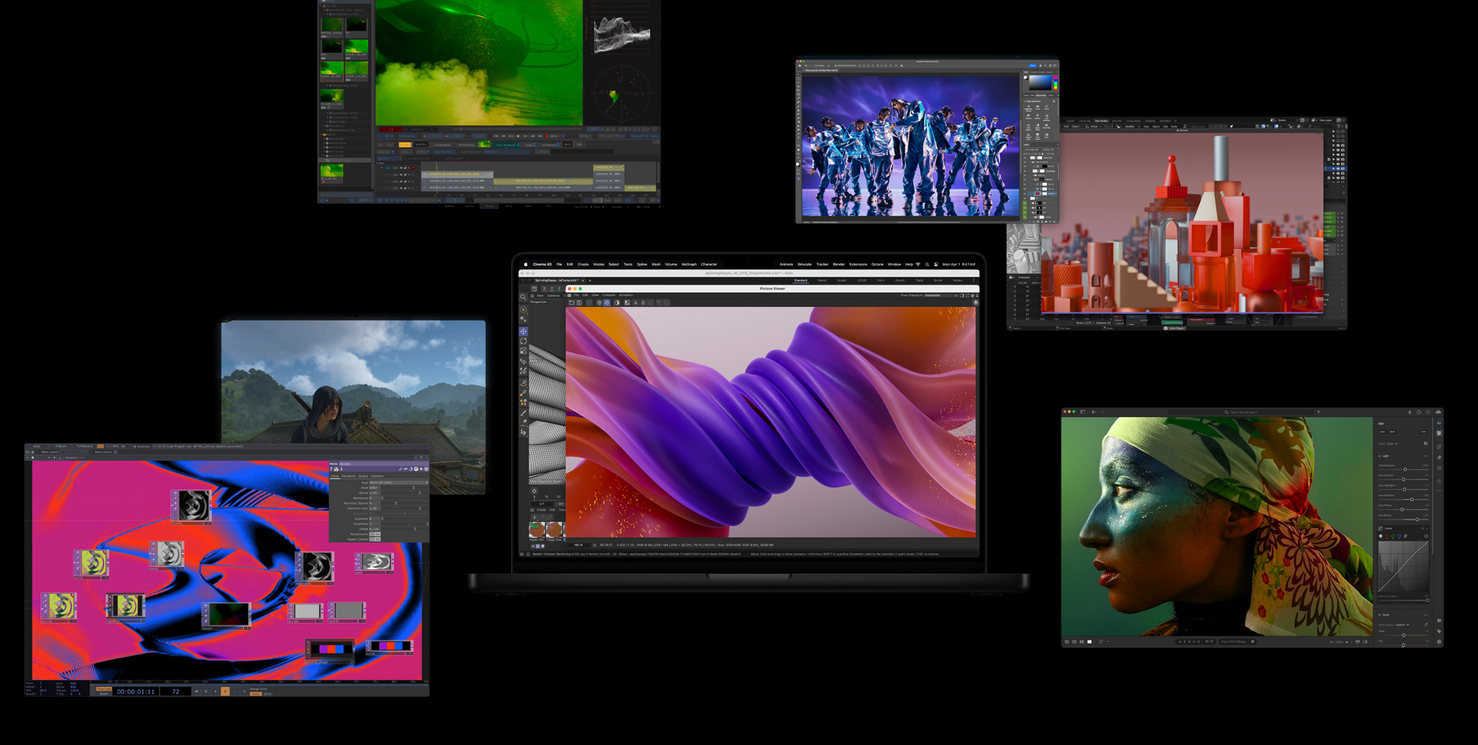Image resolution: width=1478 pixels, height=745 pixels.
Task: Select the Rotate tool in Cinema 4D sidebar
Action: (x=523, y=341)
